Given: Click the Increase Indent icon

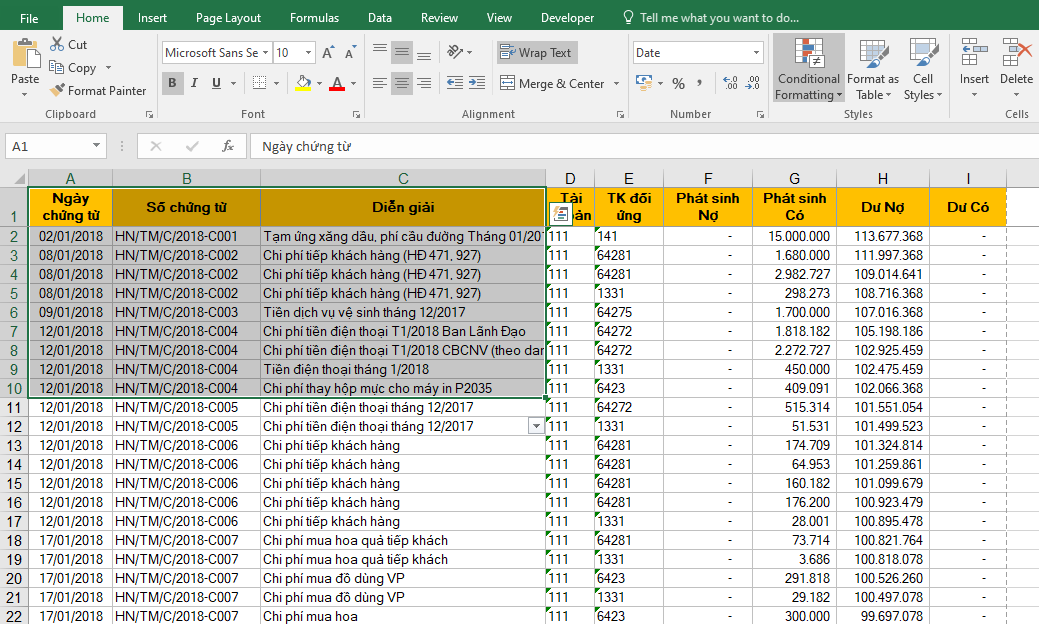Looking at the screenshot, I should [477, 84].
